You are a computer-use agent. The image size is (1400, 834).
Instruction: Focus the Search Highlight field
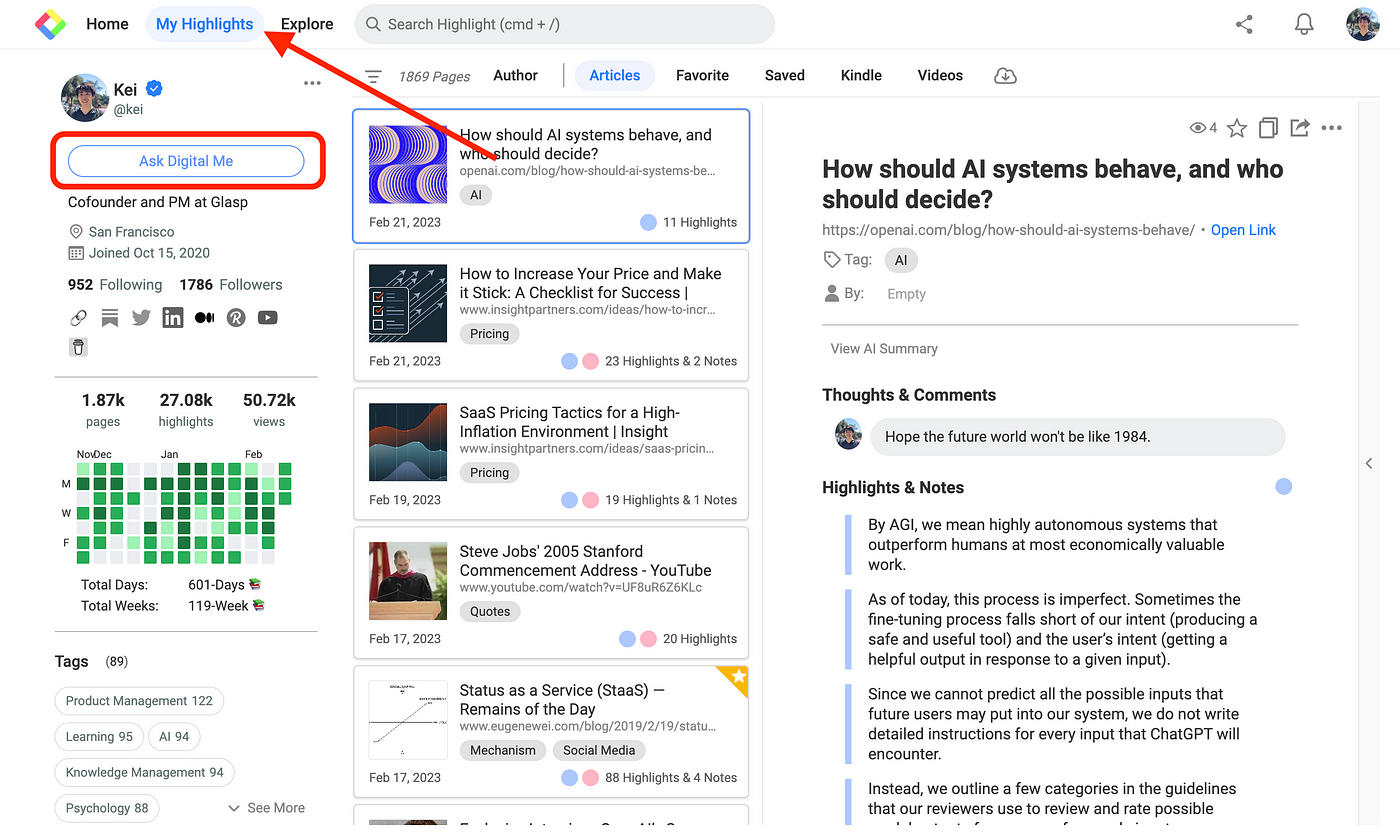click(x=564, y=24)
